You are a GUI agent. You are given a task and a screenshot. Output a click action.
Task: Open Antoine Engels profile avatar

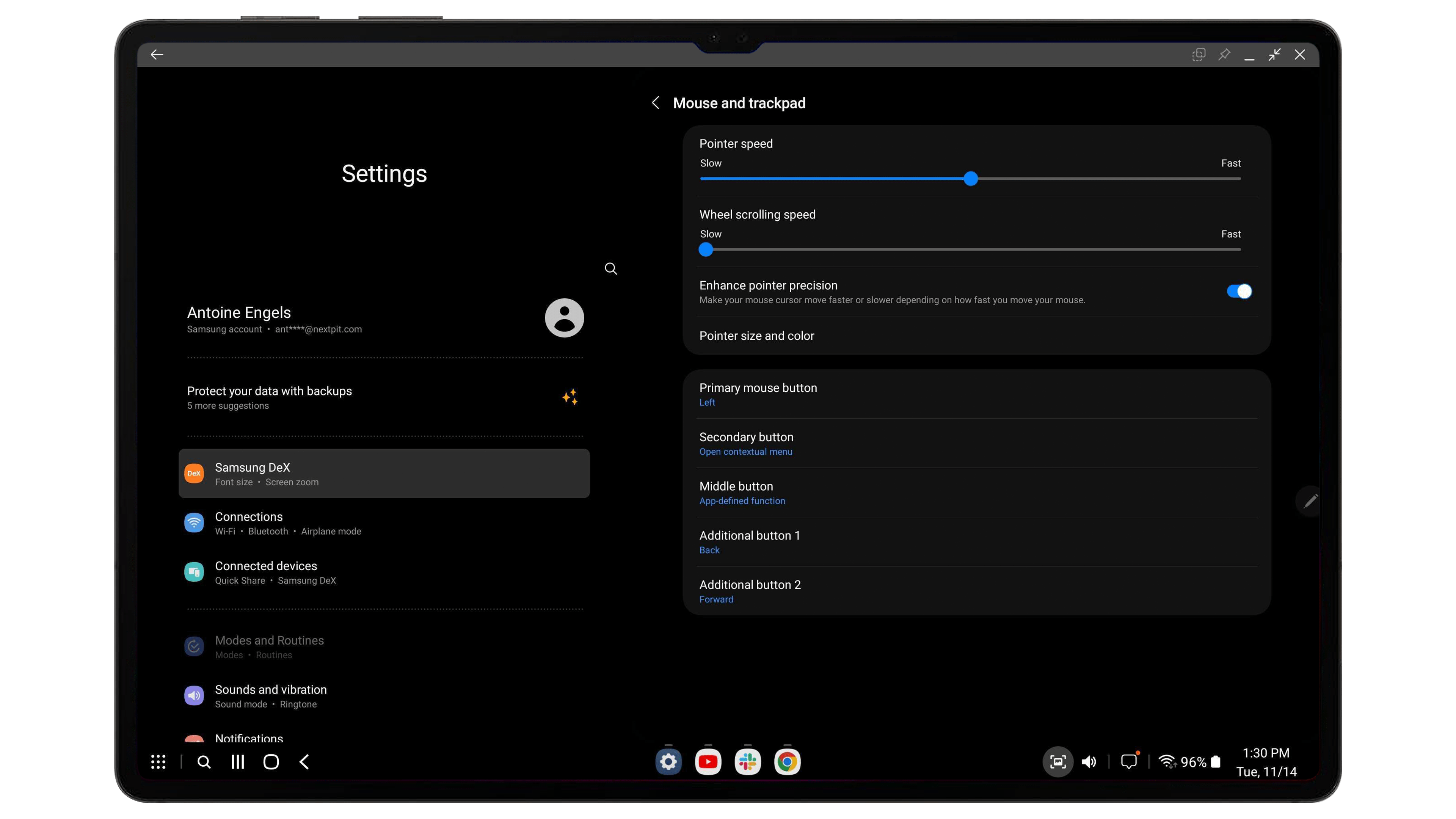(x=564, y=318)
